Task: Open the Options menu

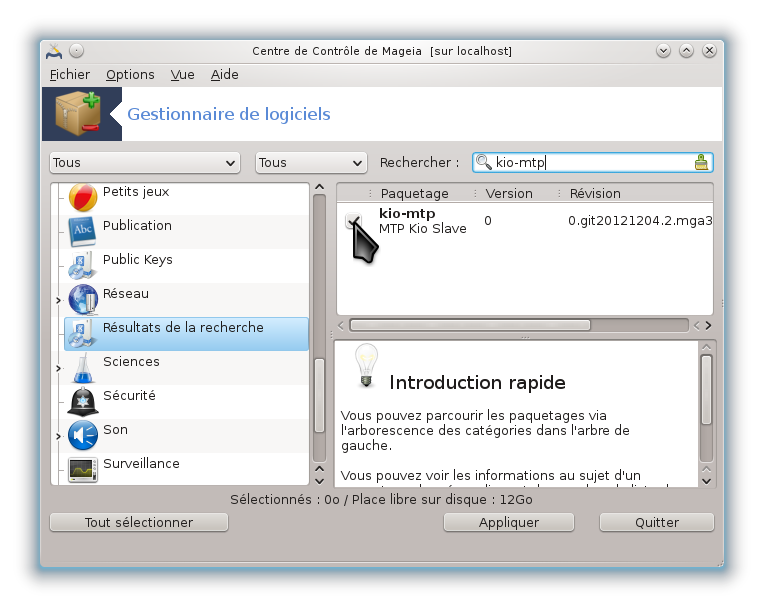Action: click(130, 75)
